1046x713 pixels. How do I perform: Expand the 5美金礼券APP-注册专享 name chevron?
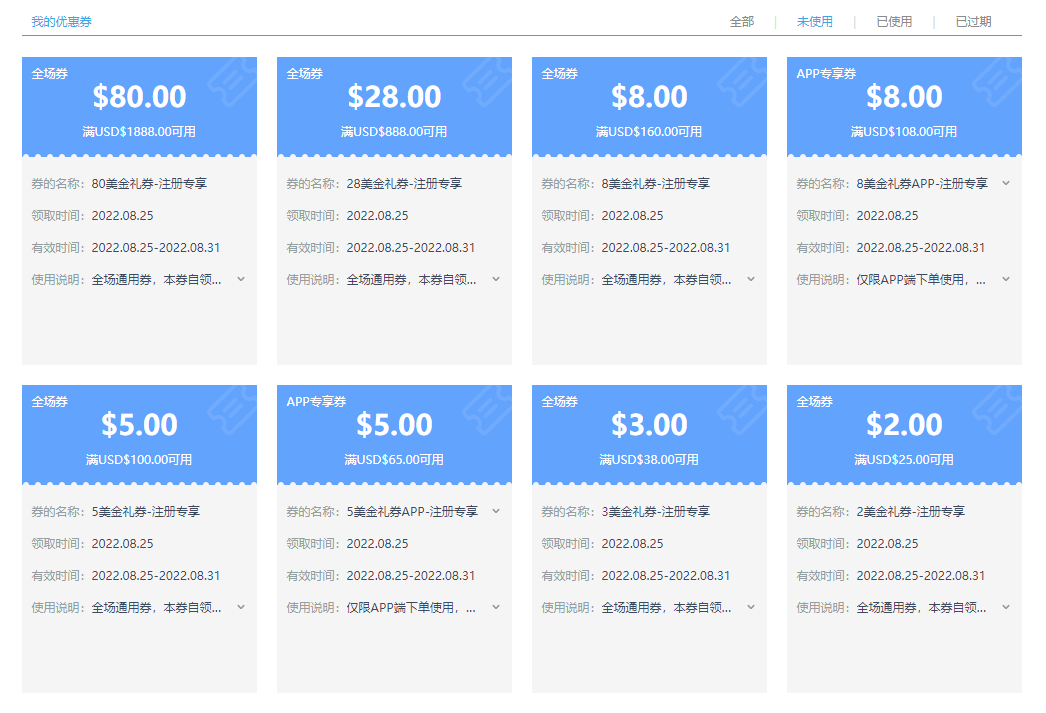[496, 512]
